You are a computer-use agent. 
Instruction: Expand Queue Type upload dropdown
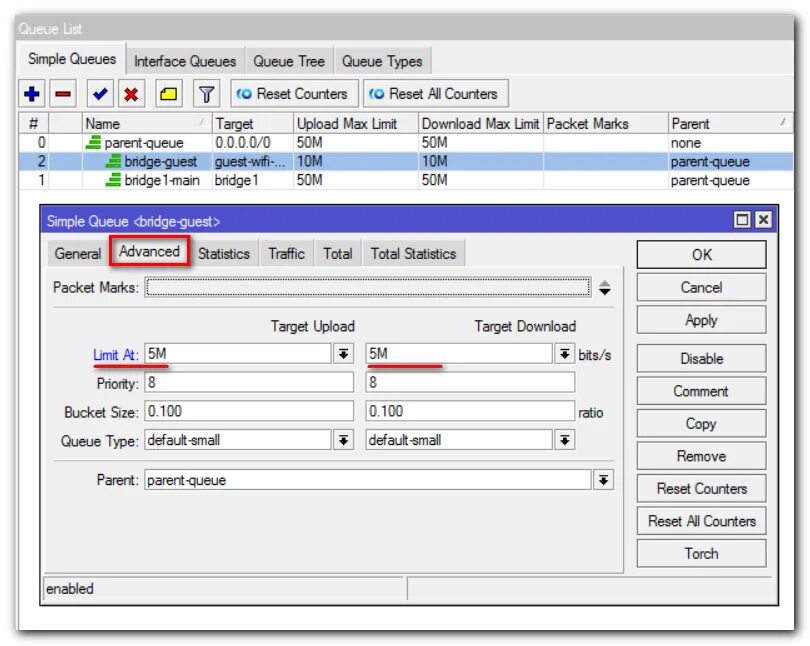343,440
